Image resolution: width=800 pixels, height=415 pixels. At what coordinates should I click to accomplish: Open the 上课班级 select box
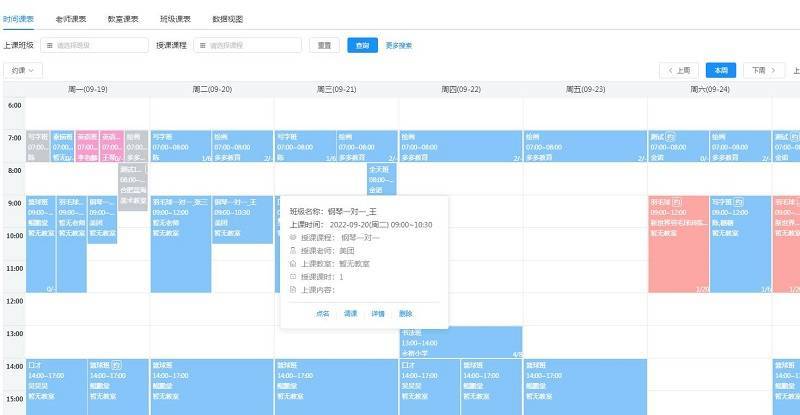pos(94,45)
